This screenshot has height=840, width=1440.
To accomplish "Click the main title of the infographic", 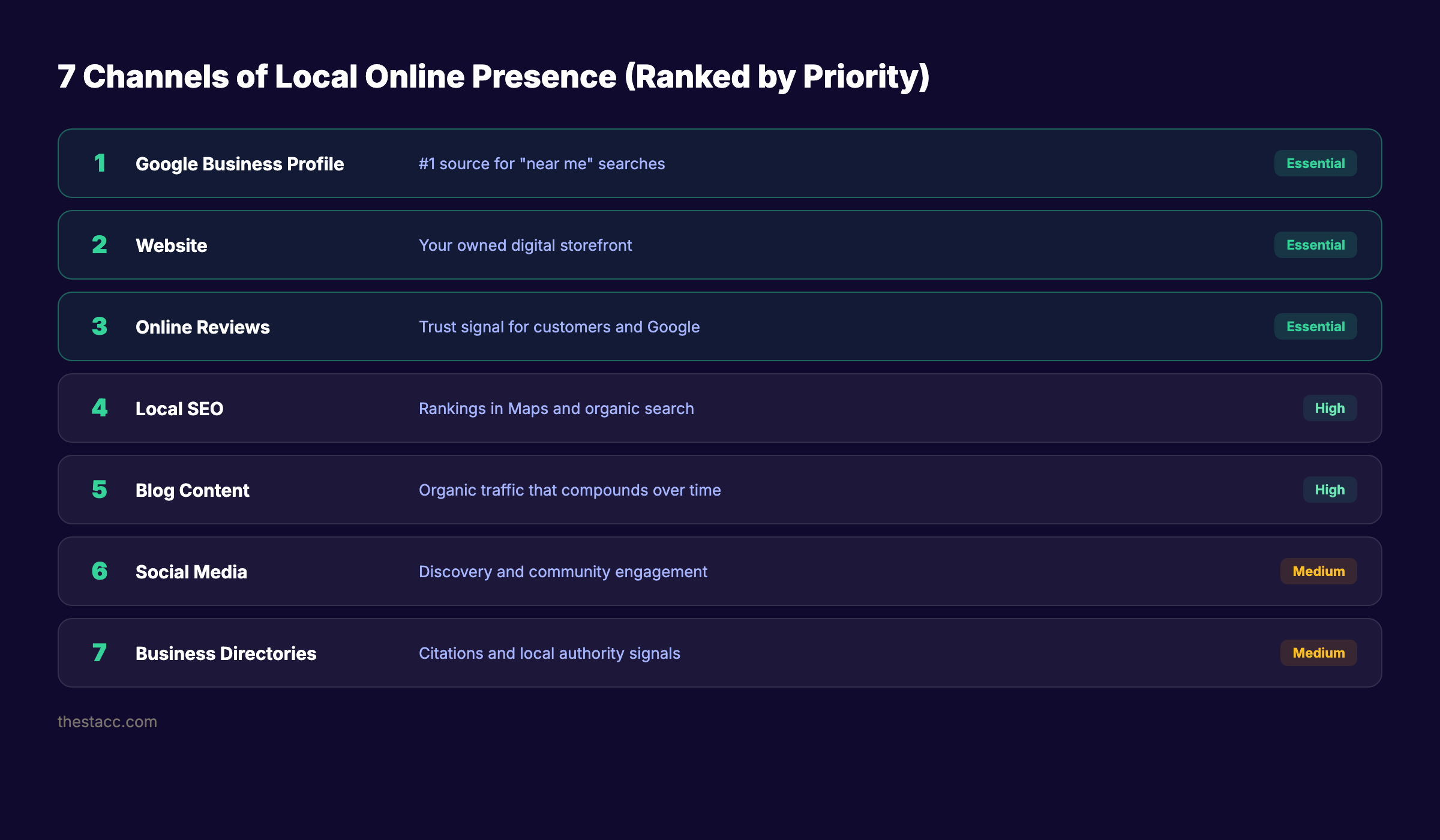I will (493, 76).
